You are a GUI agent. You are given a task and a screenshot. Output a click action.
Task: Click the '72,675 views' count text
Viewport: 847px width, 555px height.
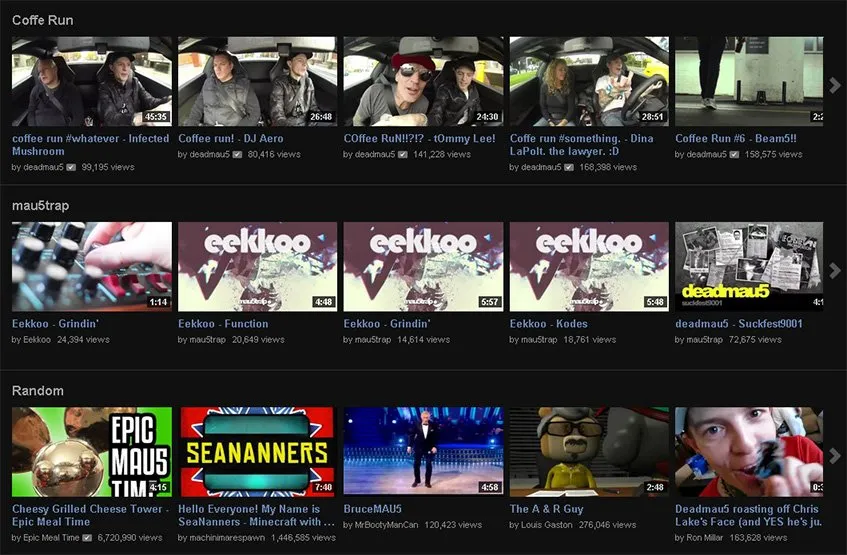(x=755, y=340)
